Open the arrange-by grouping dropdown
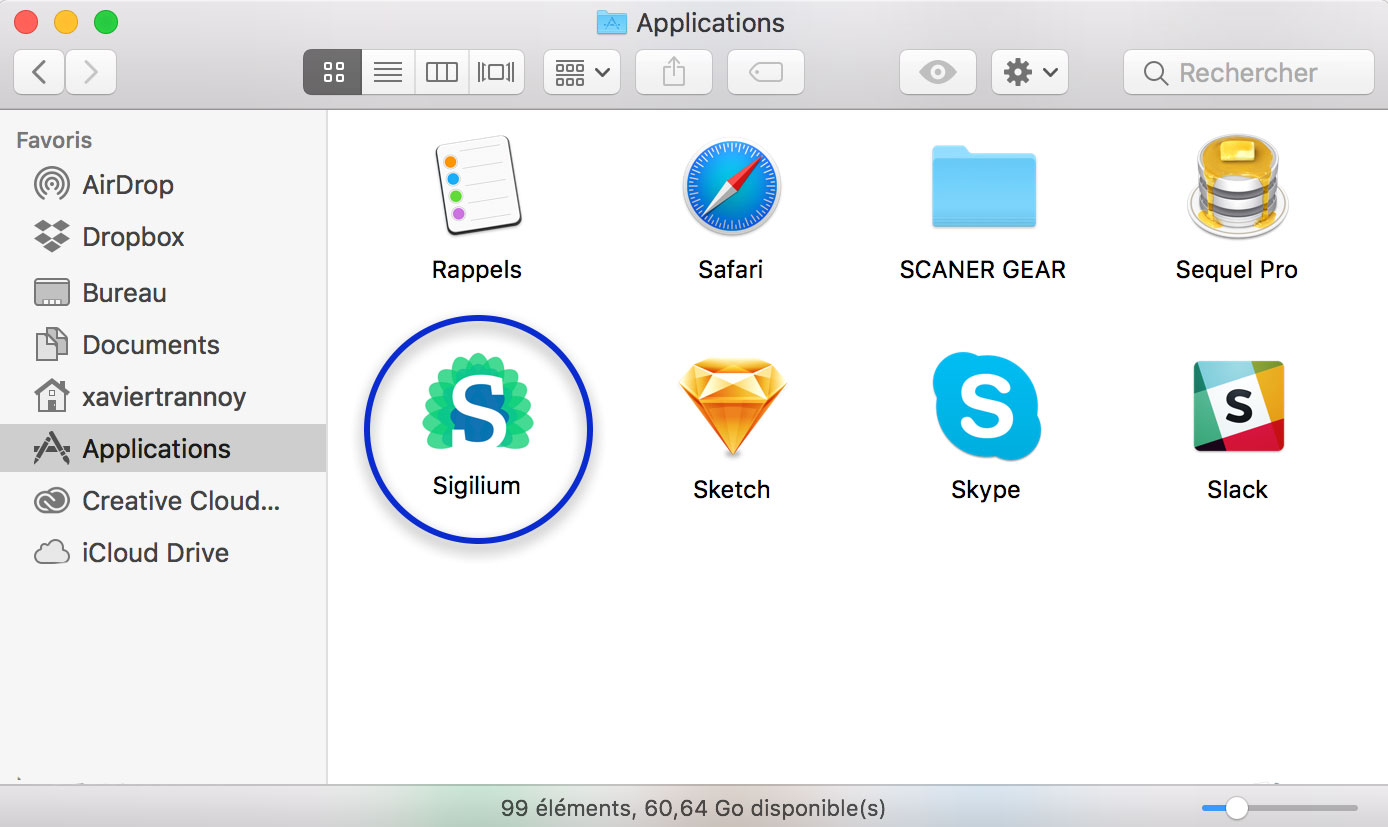Image resolution: width=1388 pixels, height=827 pixels. click(x=582, y=72)
